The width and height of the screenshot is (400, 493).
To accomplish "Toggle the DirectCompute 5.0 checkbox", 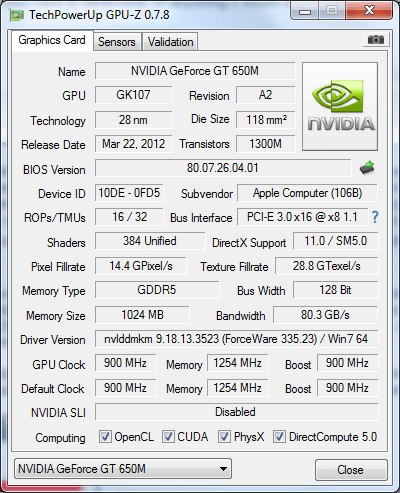I will [x=279, y=436].
